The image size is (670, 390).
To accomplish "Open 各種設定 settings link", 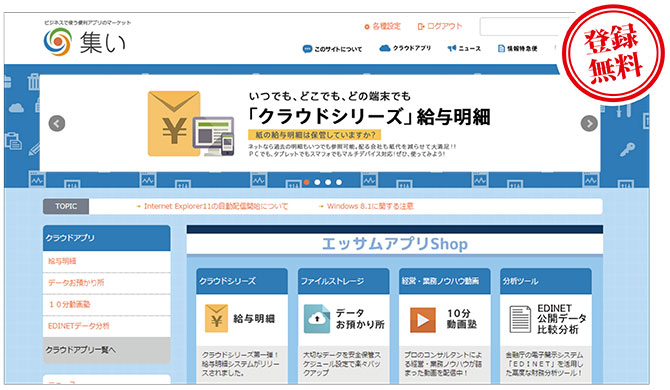I will (386, 26).
